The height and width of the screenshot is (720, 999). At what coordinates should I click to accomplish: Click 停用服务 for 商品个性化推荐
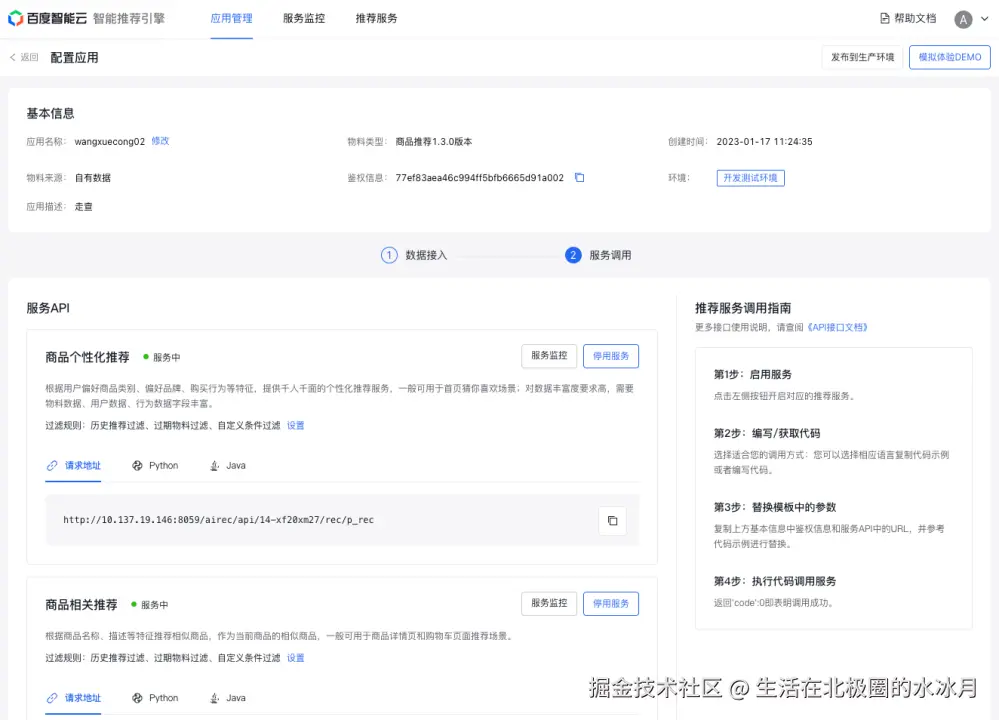(x=610, y=356)
